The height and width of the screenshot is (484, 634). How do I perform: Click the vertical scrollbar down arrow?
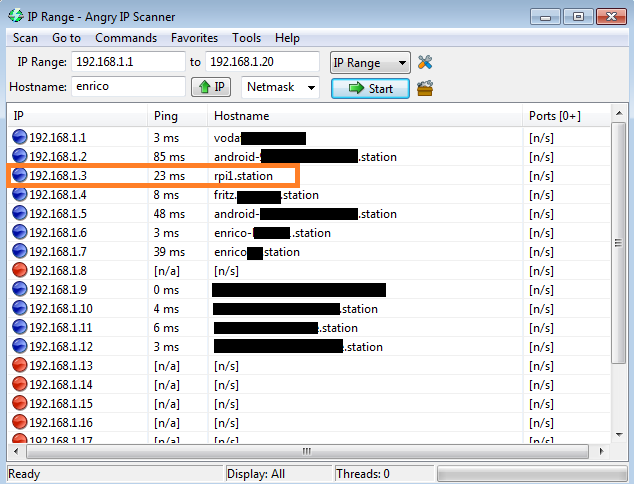coord(619,435)
